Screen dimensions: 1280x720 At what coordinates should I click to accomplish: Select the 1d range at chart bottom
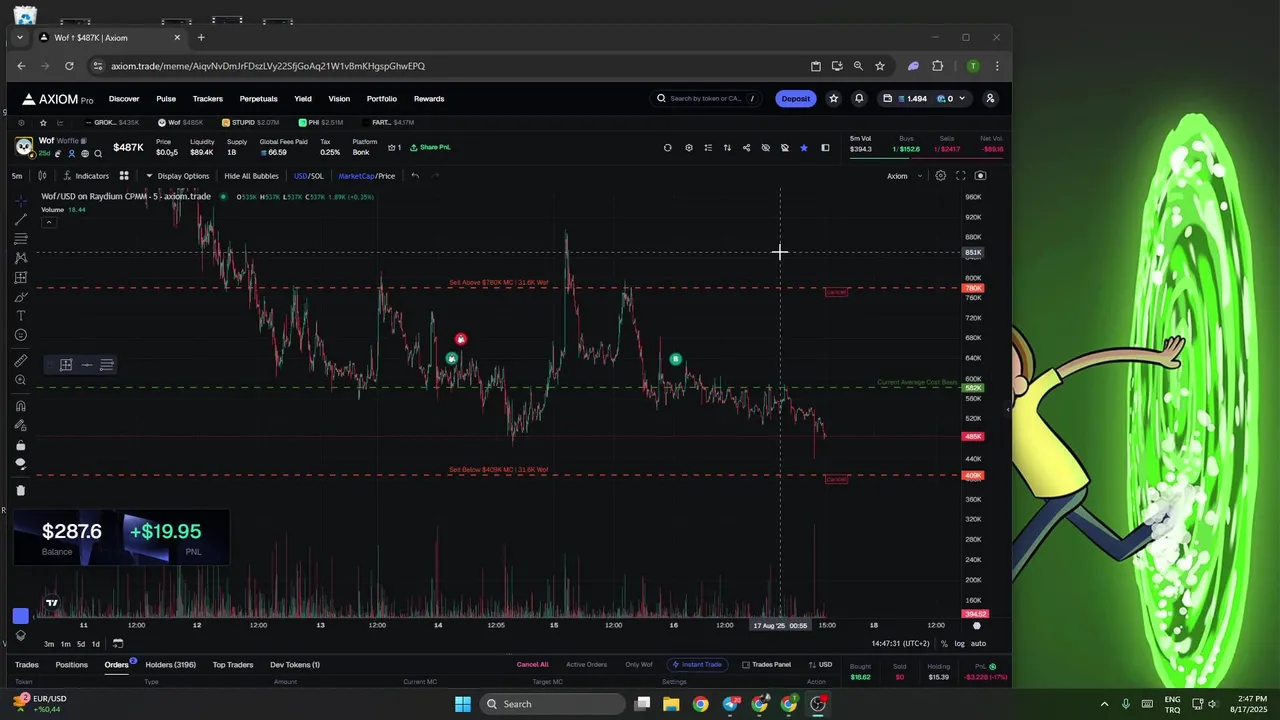tap(96, 644)
